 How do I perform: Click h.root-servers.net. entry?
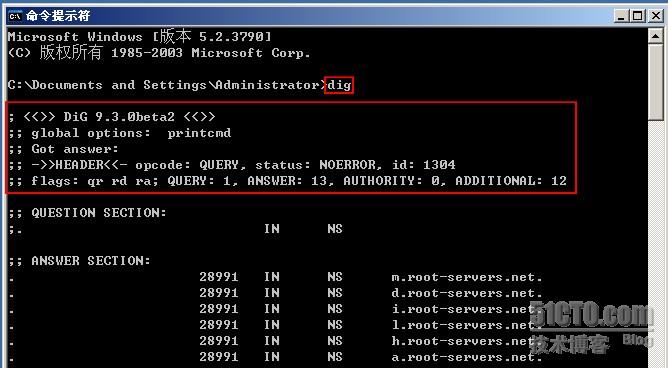coord(467,341)
